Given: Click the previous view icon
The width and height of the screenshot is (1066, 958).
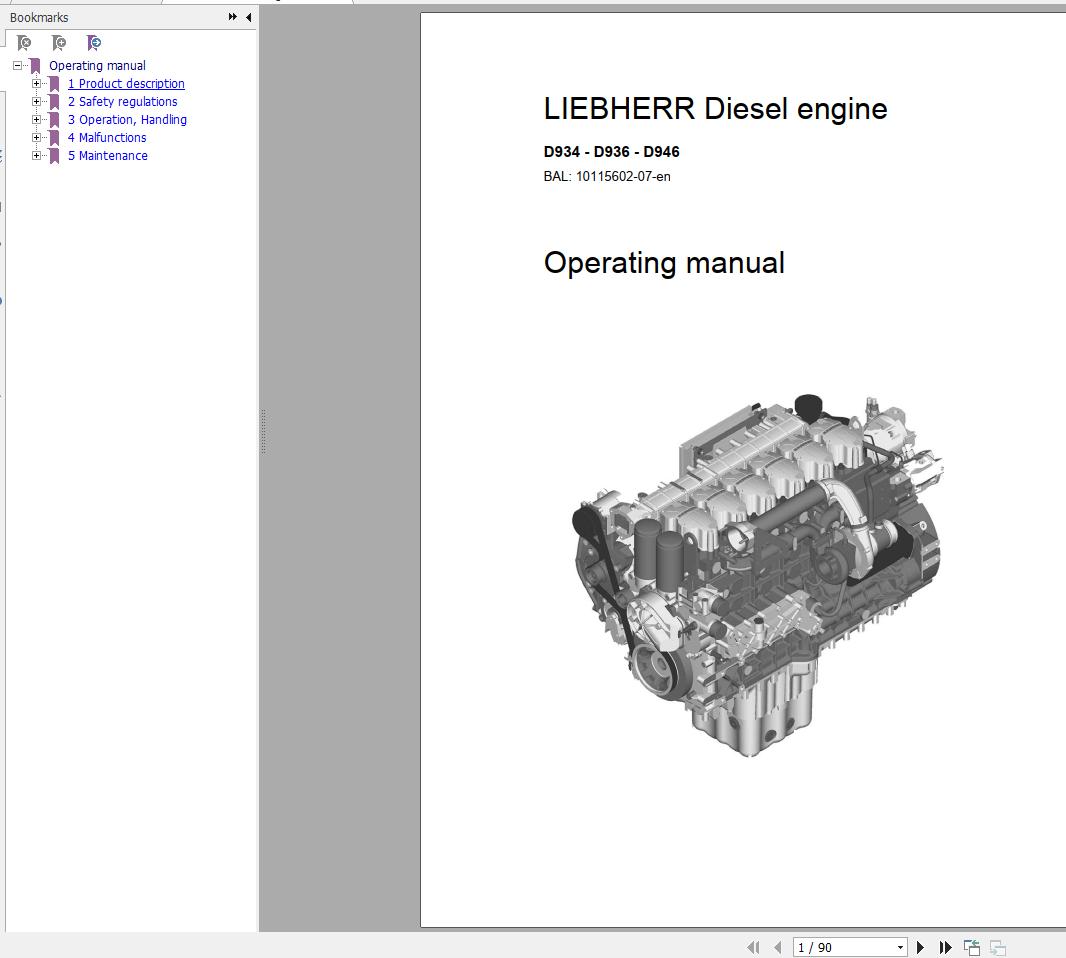Looking at the screenshot, I should click(972, 947).
